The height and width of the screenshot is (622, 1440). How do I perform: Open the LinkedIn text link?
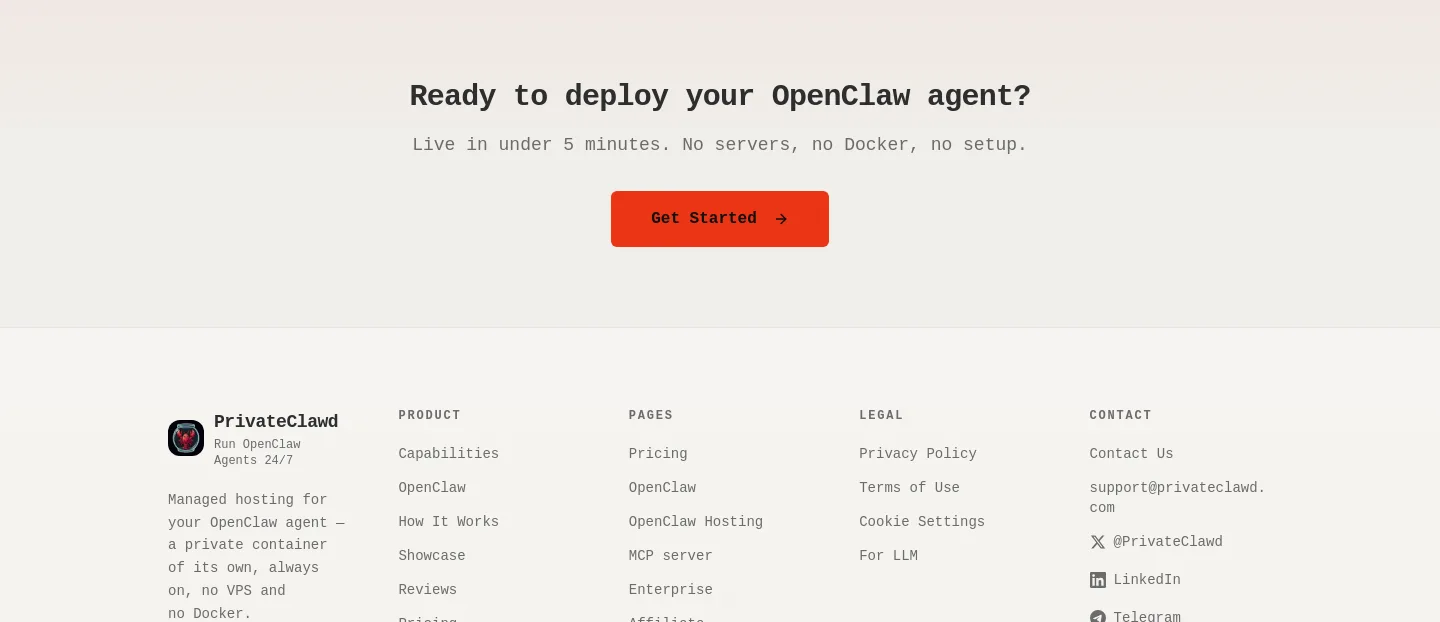click(x=1147, y=580)
